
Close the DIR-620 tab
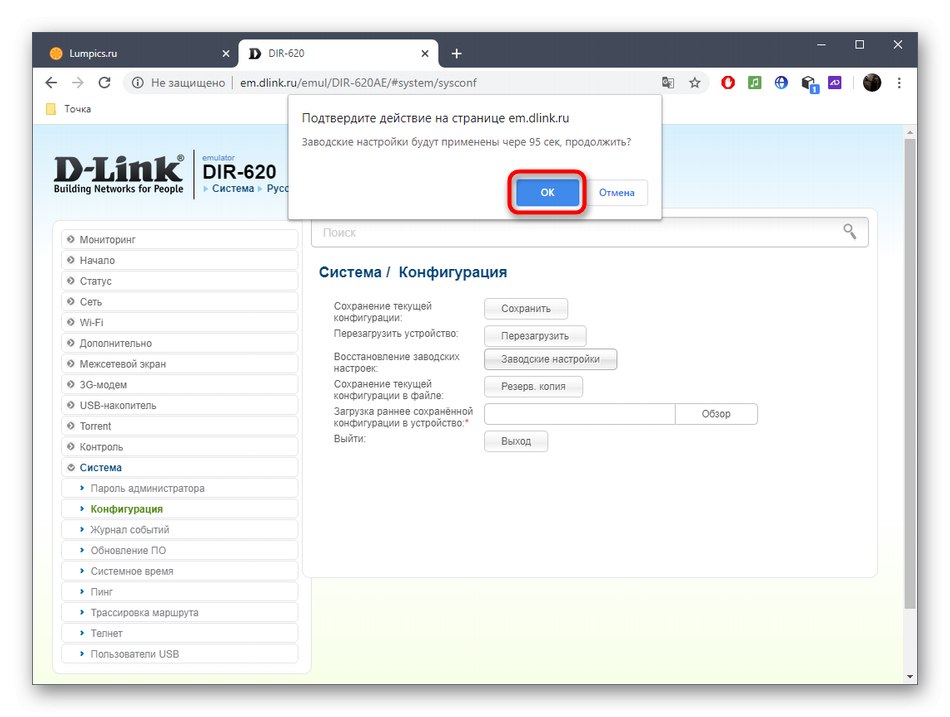(x=425, y=54)
